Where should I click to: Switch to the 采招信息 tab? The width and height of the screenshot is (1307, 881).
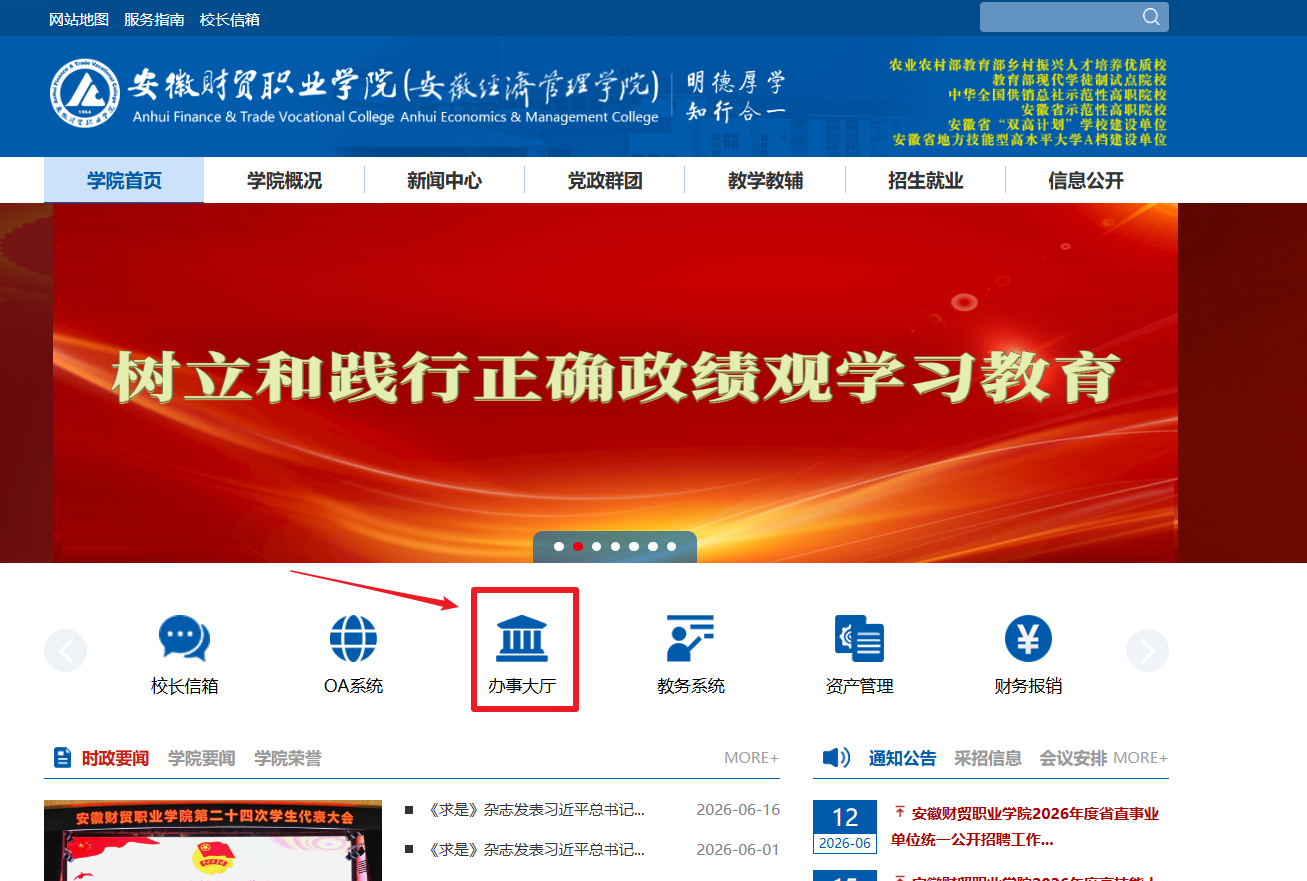(x=988, y=758)
